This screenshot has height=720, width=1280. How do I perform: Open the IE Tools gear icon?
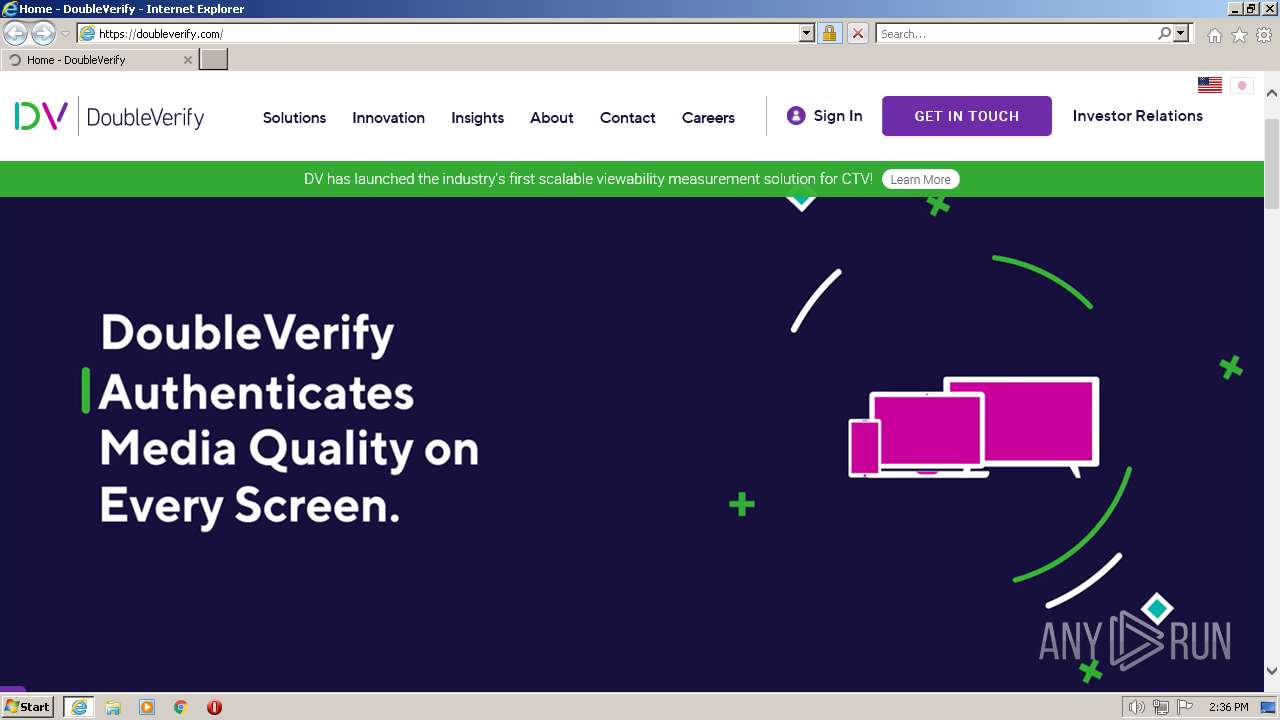pos(1264,35)
